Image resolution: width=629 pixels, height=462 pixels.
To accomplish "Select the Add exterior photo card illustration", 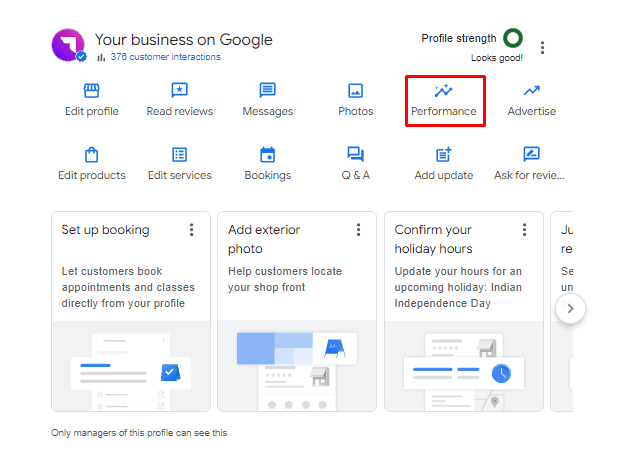I will tap(297, 366).
